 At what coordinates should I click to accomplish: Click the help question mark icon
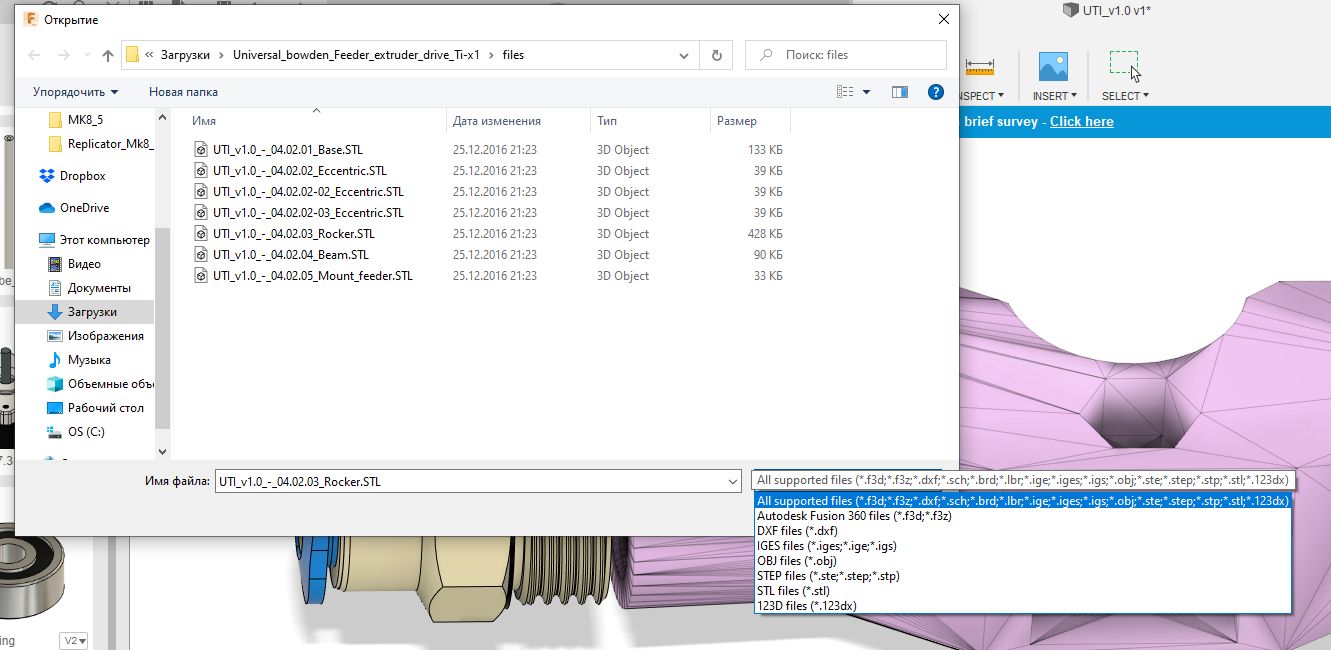click(936, 92)
